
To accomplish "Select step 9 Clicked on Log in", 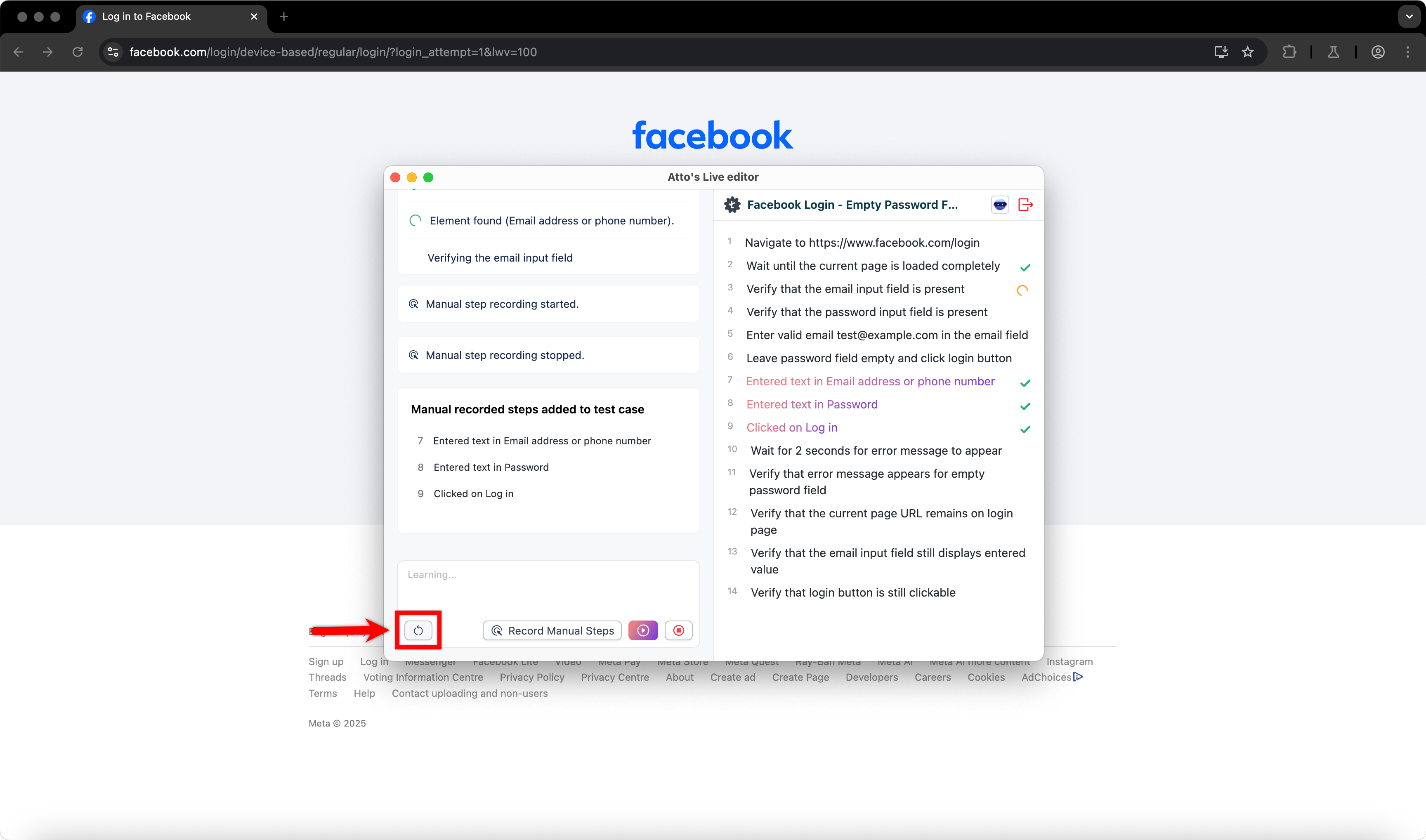I will click(x=791, y=427).
